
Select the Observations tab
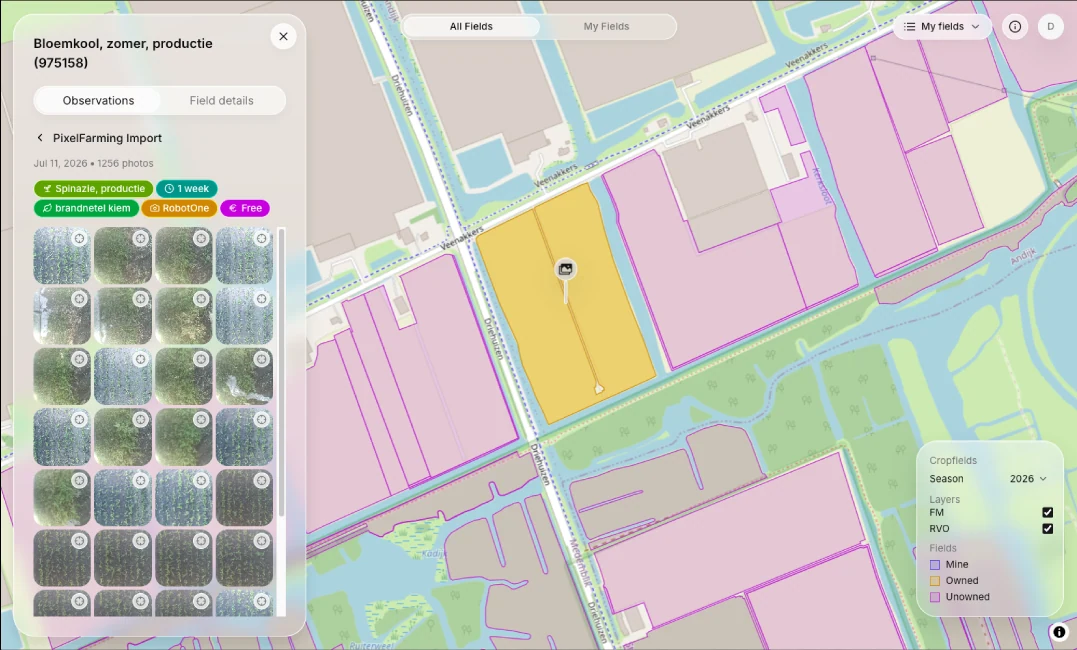98,100
